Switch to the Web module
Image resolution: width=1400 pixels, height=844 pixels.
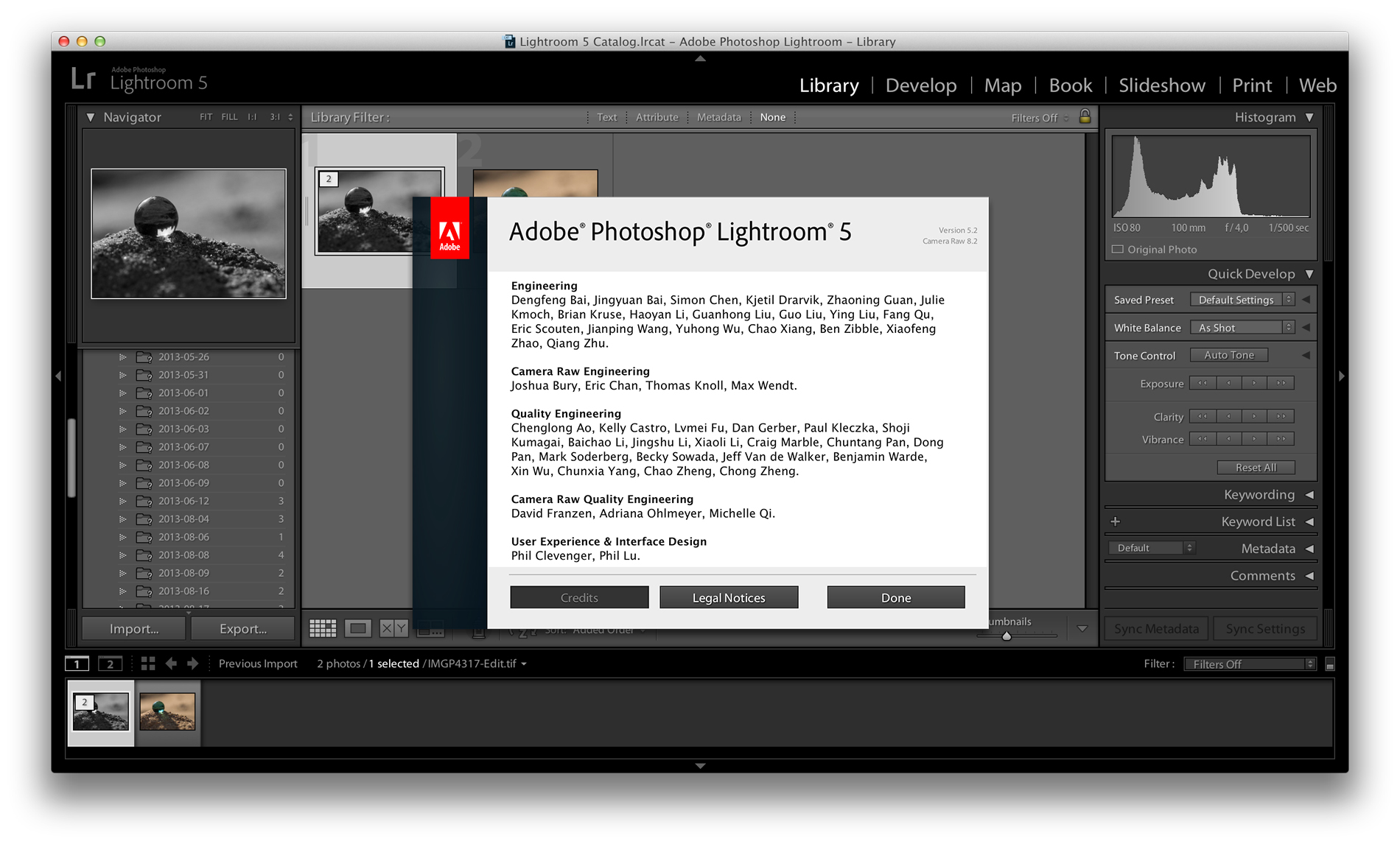point(1317,85)
